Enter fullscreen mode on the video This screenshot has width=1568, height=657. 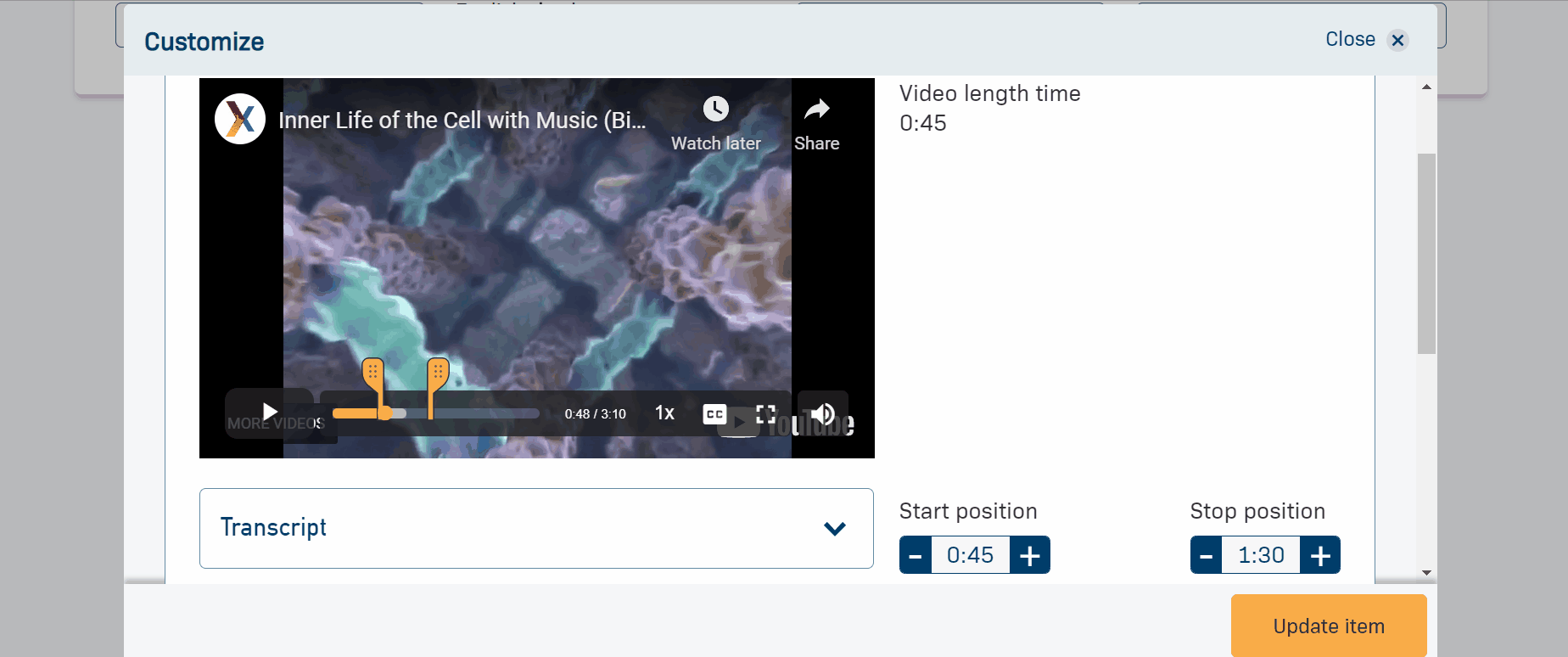[766, 413]
